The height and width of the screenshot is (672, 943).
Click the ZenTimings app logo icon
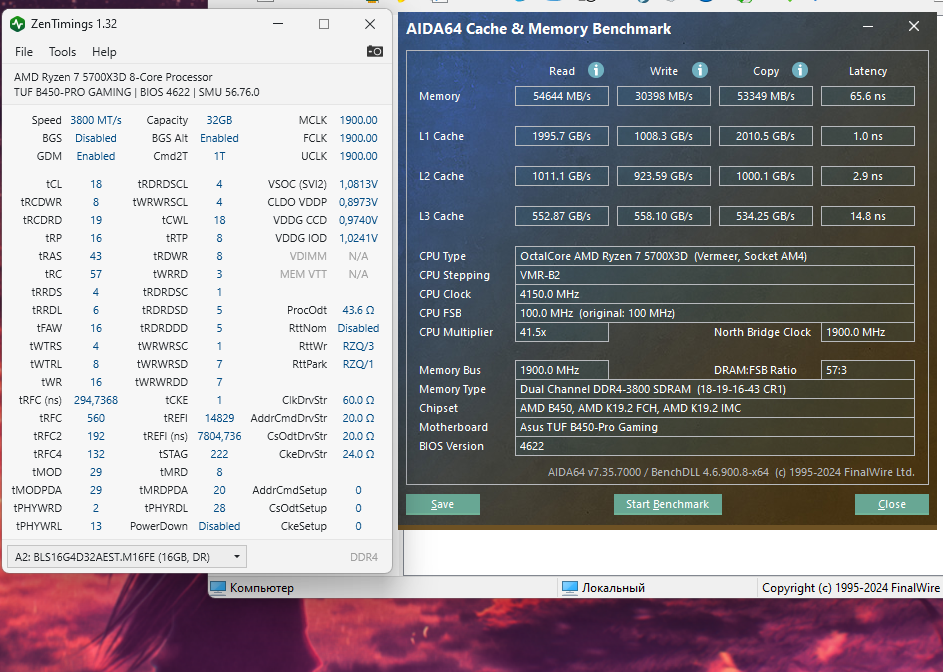(18, 24)
